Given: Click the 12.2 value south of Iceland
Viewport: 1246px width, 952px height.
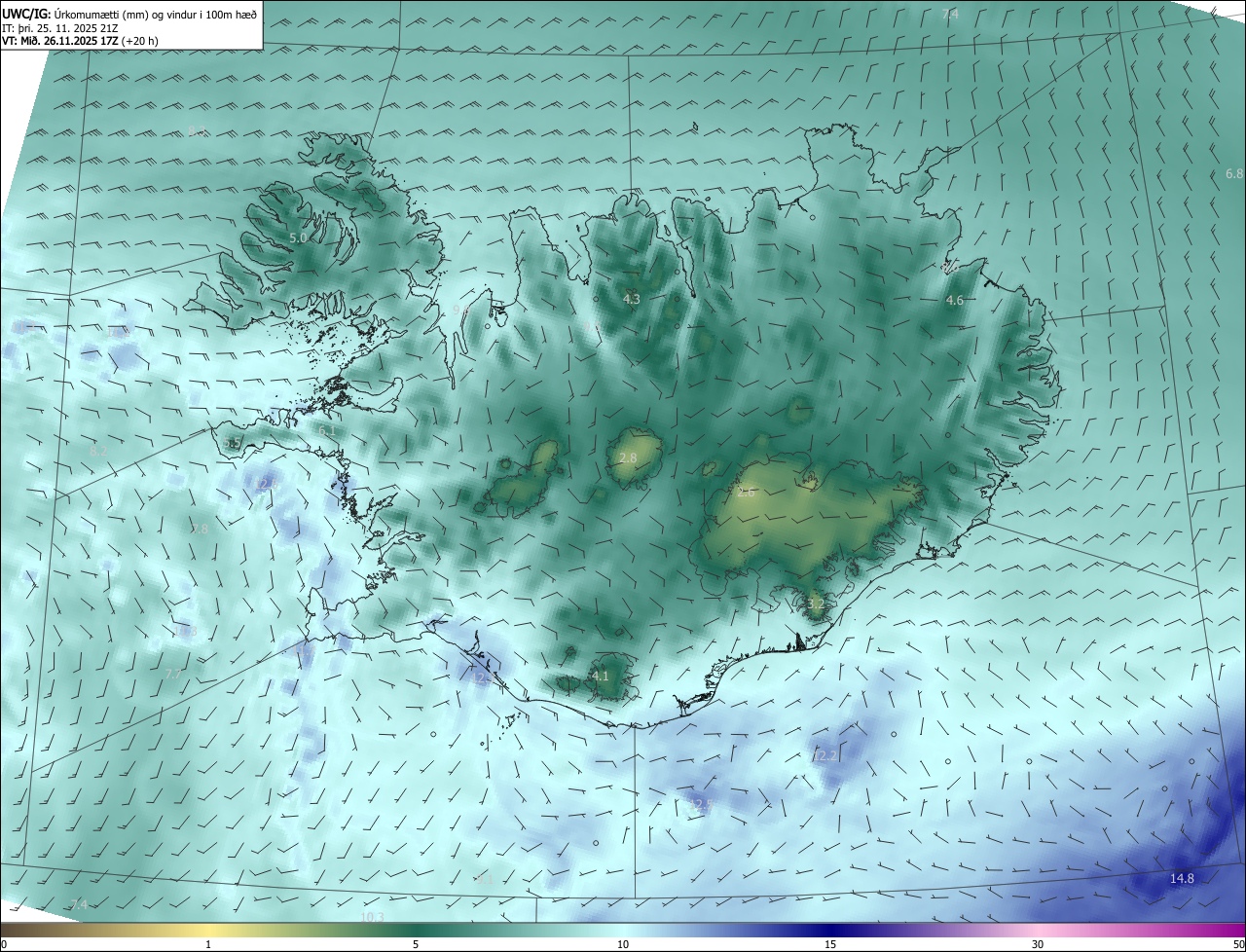Looking at the screenshot, I should click(825, 756).
